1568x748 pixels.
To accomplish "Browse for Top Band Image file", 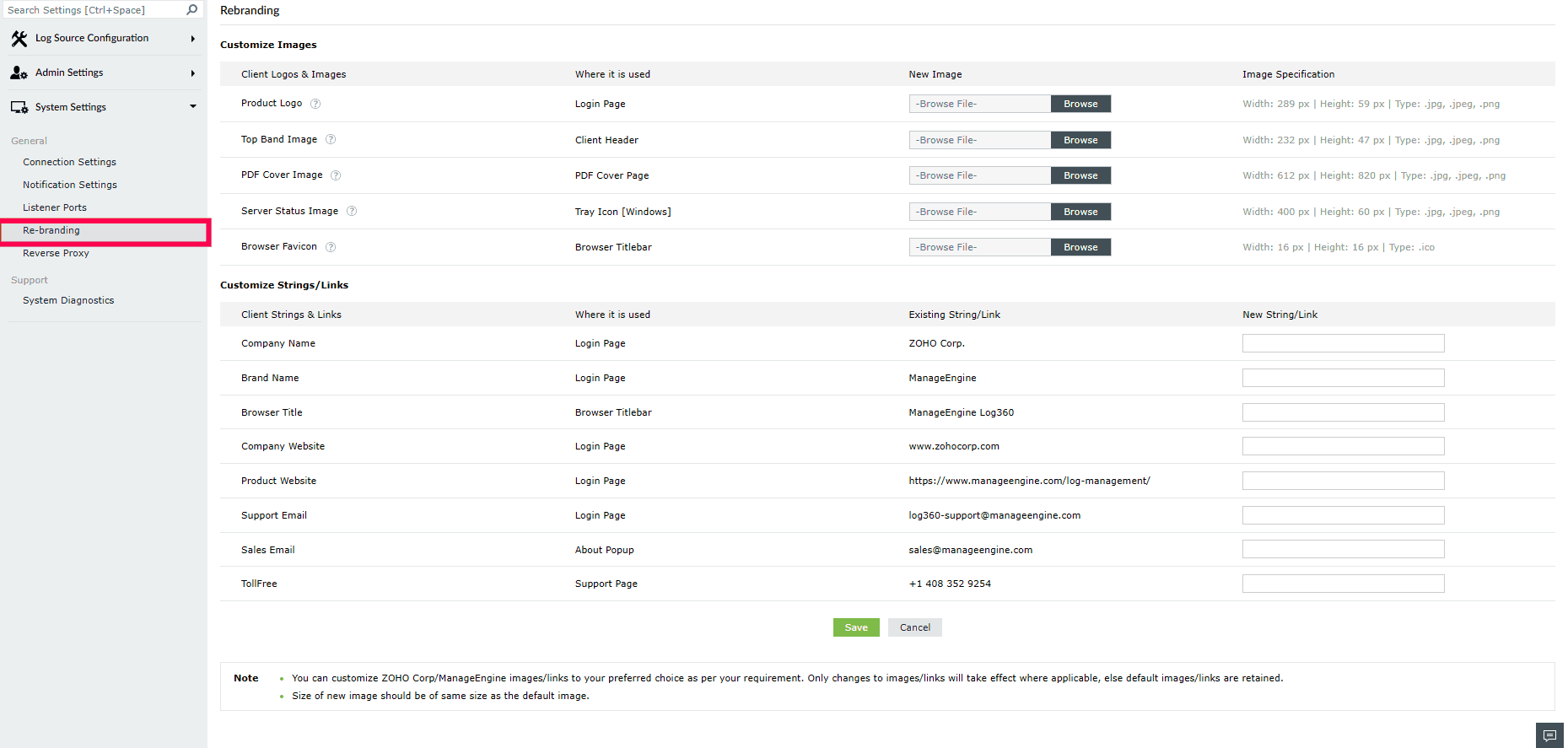I will (x=1080, y=140).
